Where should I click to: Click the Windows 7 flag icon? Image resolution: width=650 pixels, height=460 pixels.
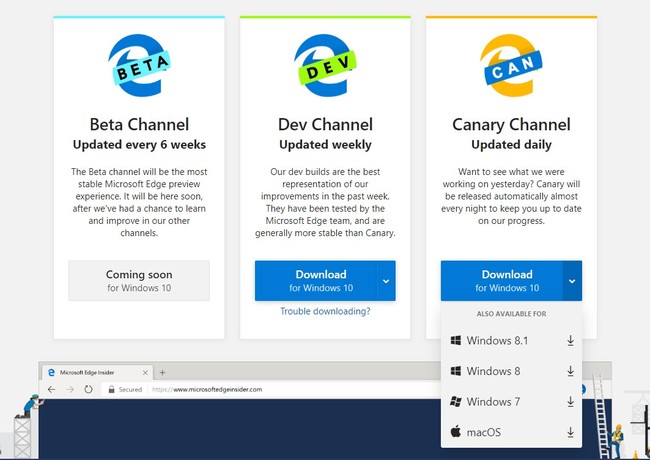[456, 402]
